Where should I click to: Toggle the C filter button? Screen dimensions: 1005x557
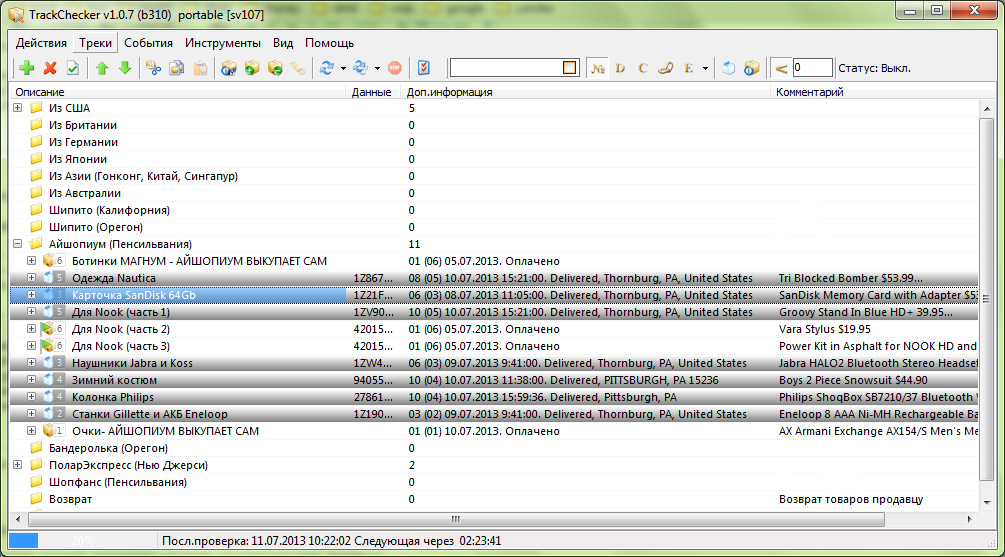click(644, 68)
